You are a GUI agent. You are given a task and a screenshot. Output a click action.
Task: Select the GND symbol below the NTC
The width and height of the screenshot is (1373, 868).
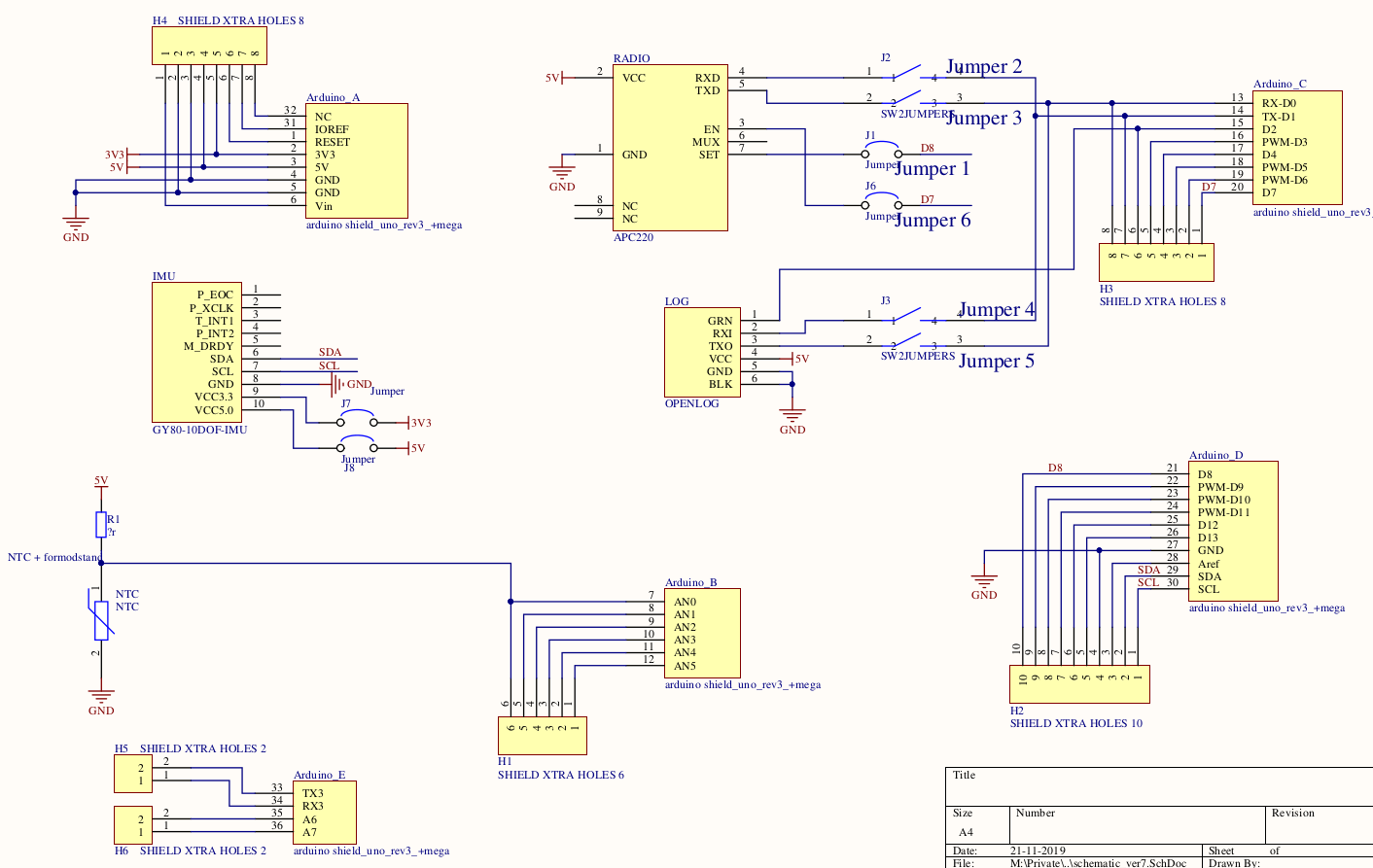click(x=101, y=698)
